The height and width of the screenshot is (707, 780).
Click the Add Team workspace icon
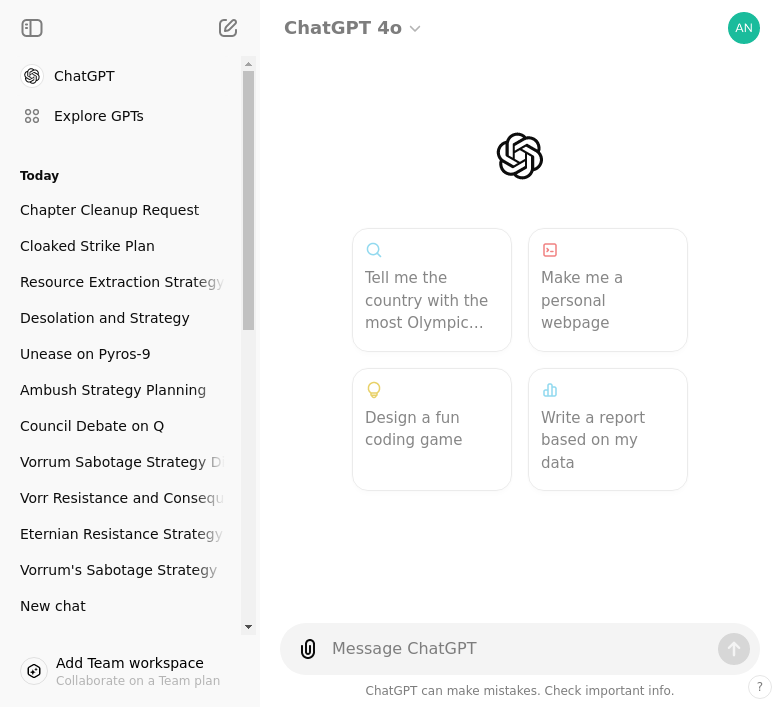pos(34,671)
